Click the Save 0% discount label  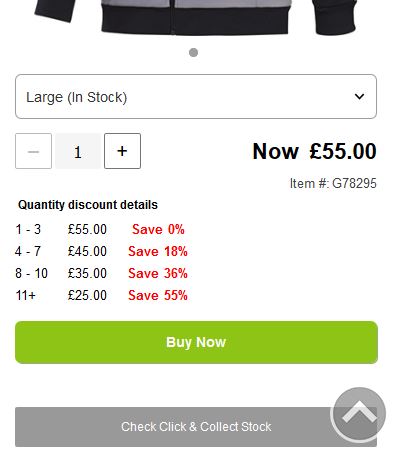(x=158, y=229)
